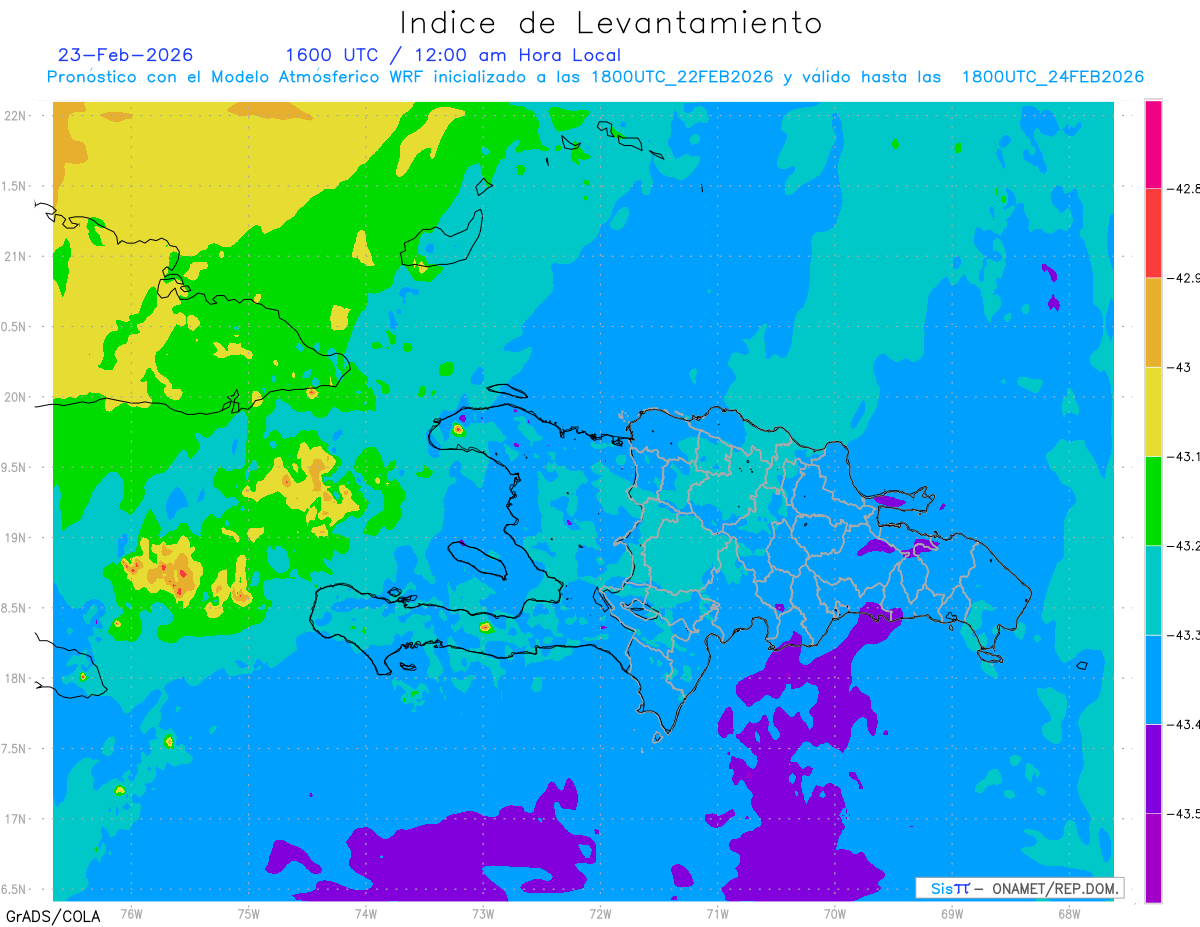Pick the blue legend swatch between -43.3 and -43.4

[x=1153, y=679]
